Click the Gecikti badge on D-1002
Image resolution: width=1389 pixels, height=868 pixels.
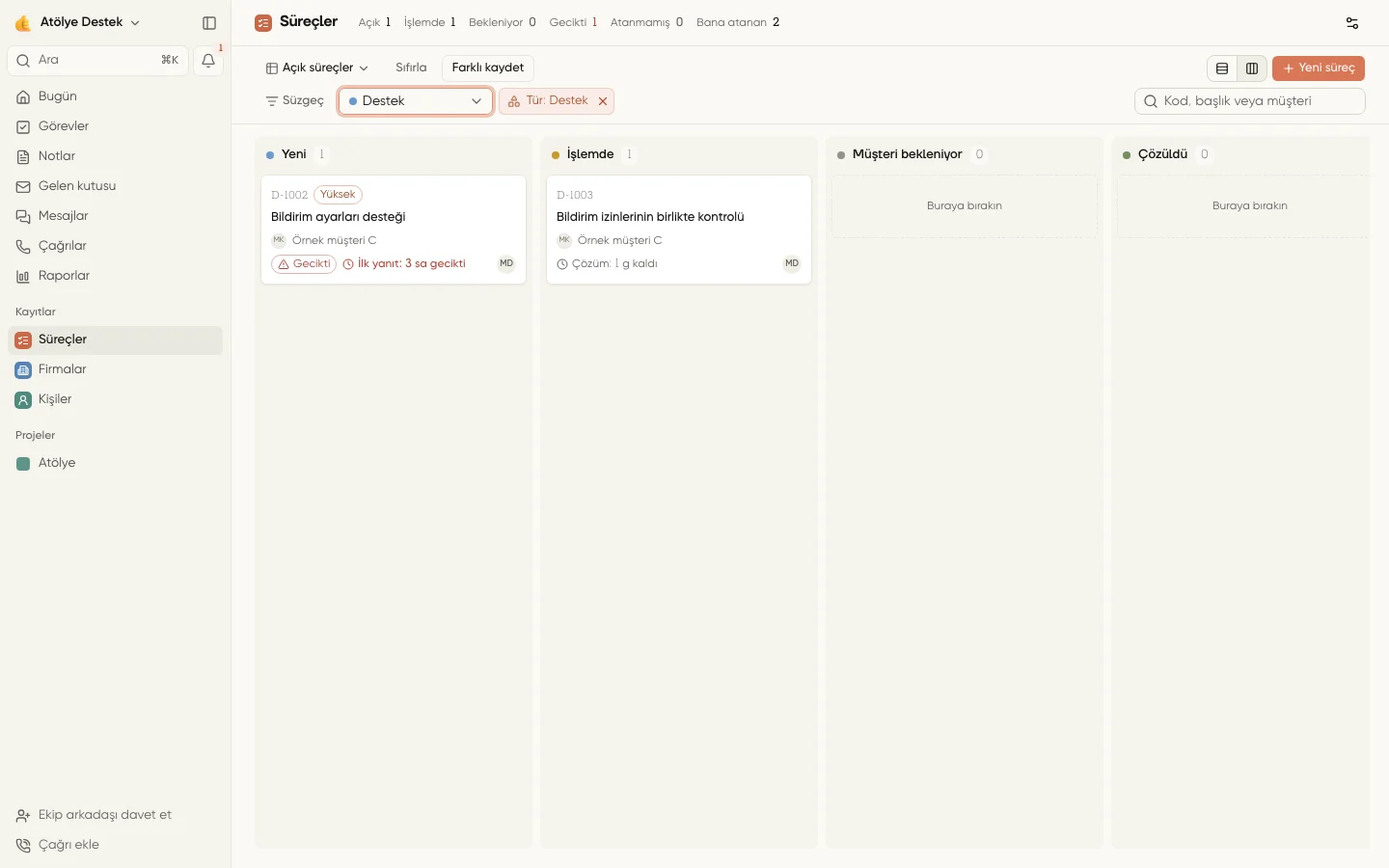tap(304, 264)
